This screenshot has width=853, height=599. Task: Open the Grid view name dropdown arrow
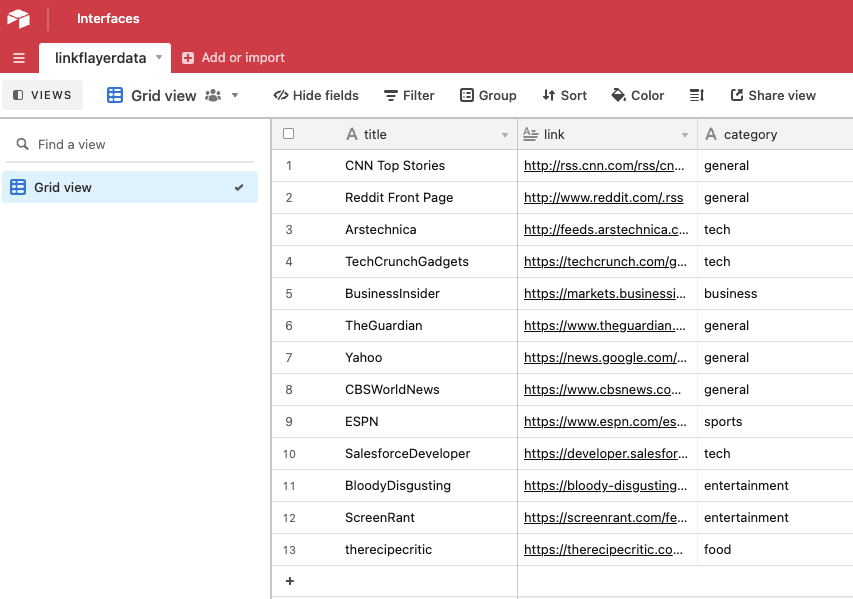(x=235, y=96)
